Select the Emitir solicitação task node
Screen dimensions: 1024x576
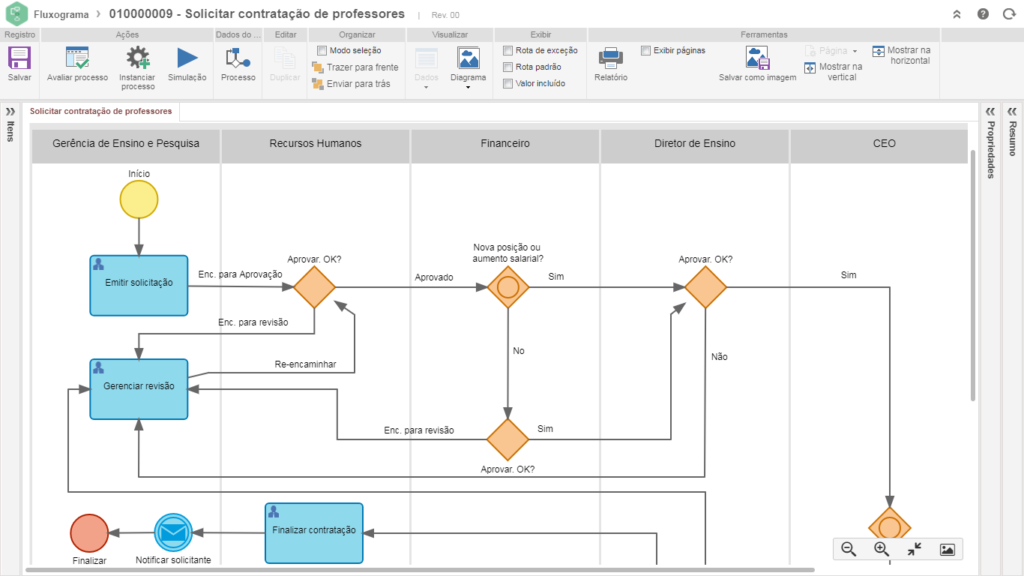[139, 284]
